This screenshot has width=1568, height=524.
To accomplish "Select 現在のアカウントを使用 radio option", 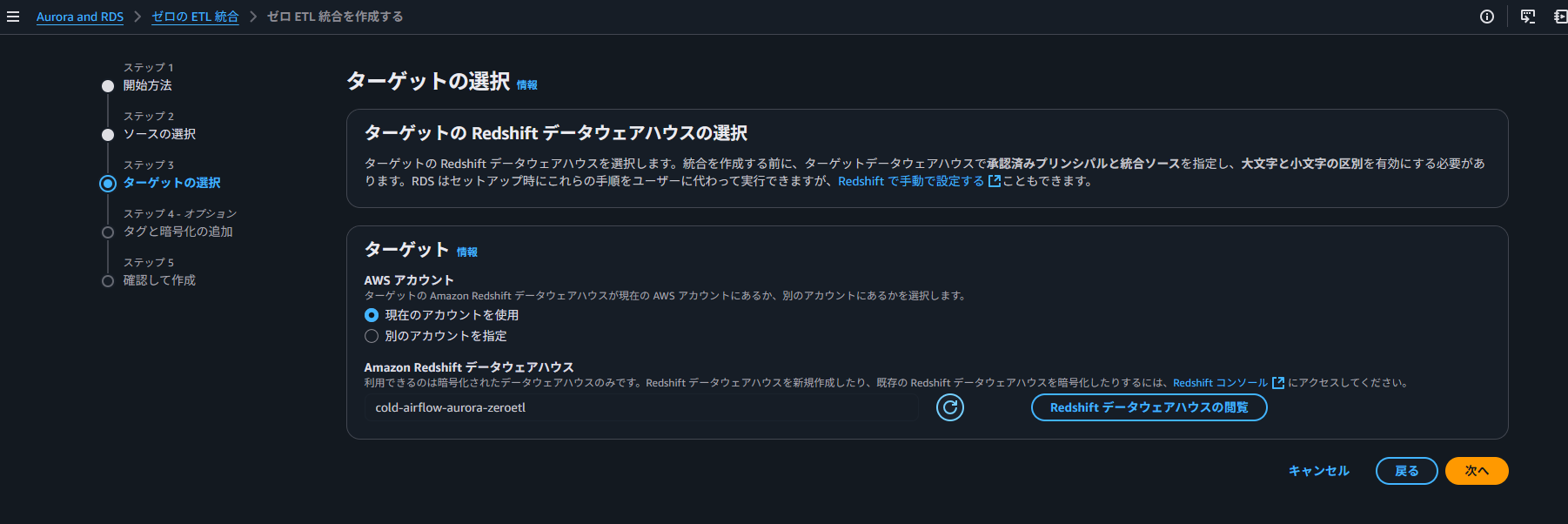I will (372, 315).
